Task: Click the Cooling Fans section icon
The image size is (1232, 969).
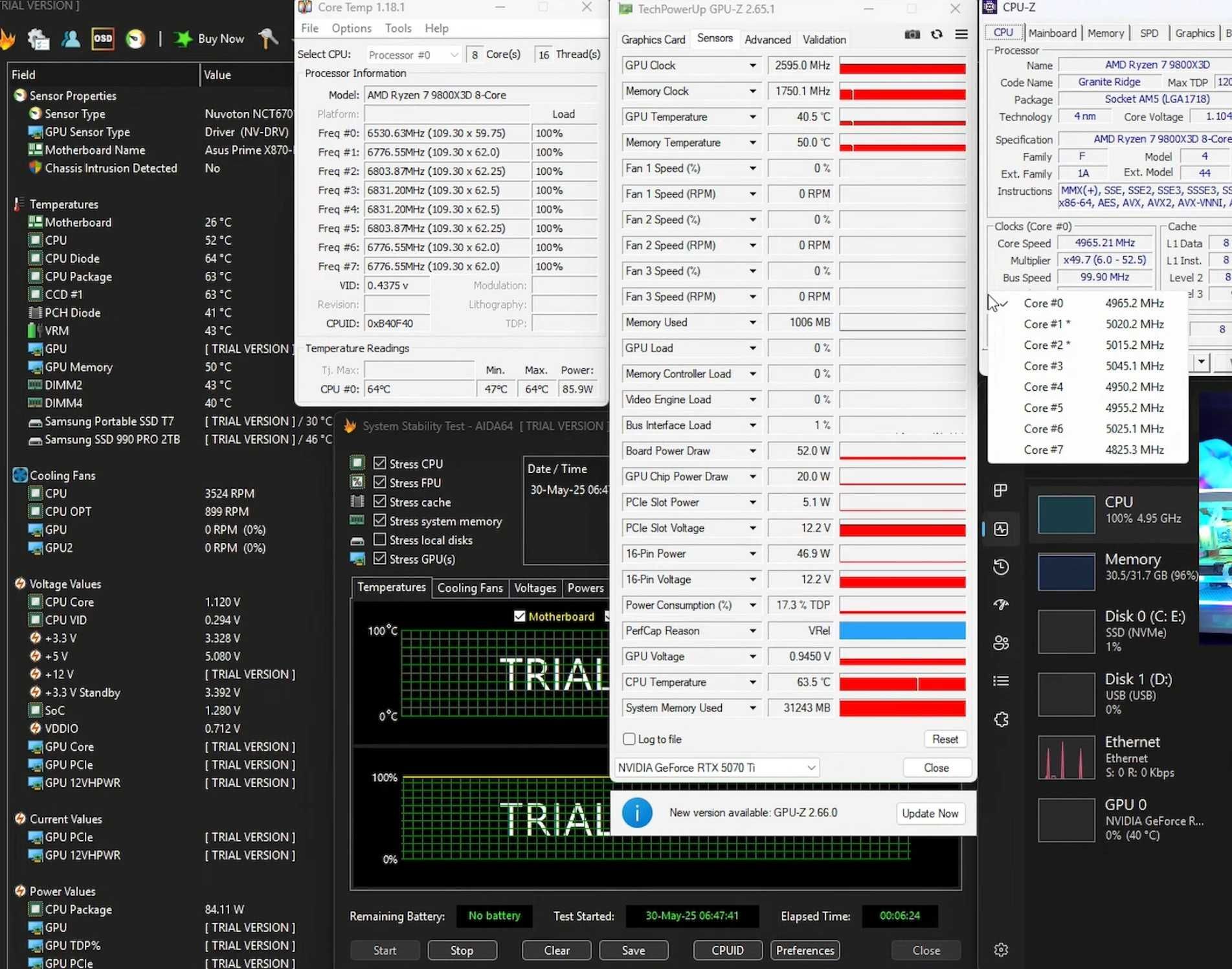Action: point(20,475)
